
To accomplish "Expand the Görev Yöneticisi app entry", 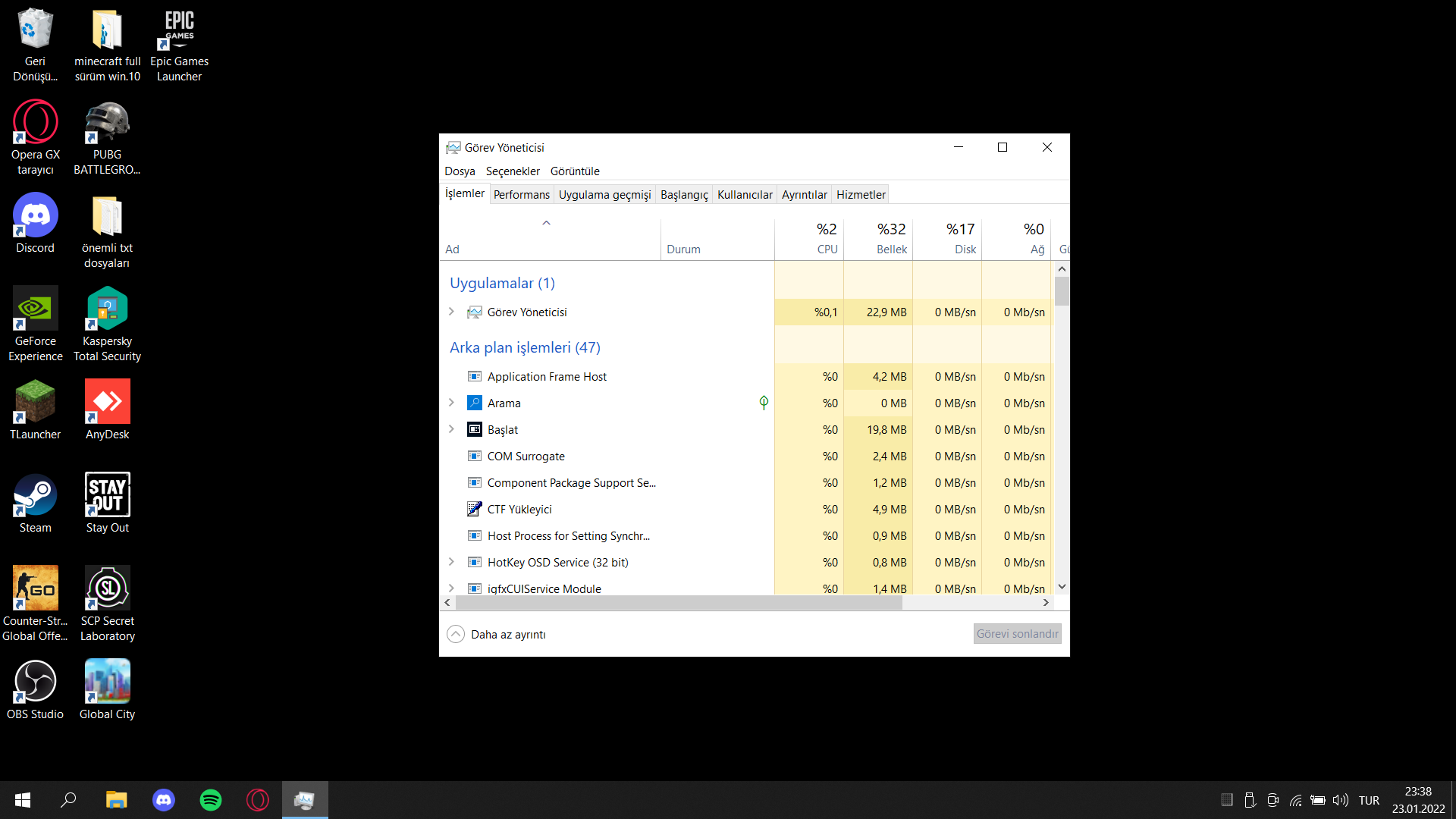I will [x=451, y=312].
